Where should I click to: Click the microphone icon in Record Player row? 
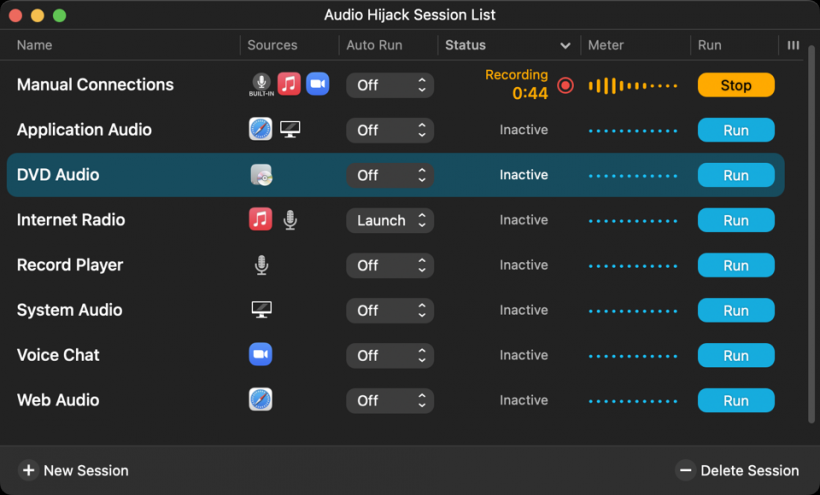(261, 265)
